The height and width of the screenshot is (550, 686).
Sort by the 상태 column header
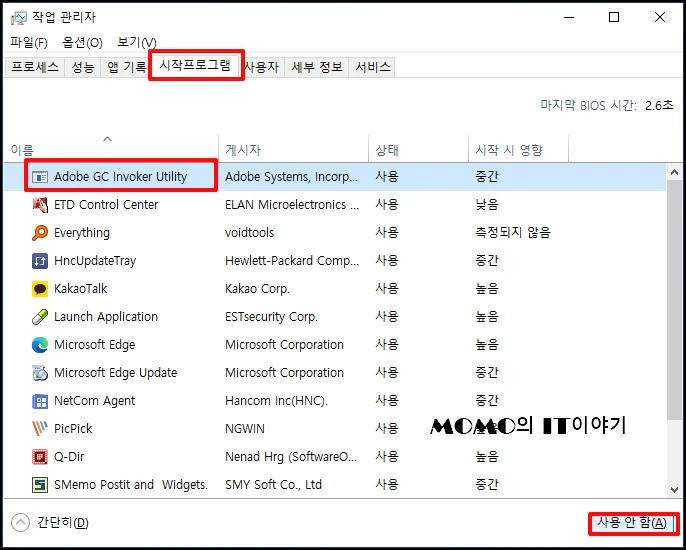click(419, 150)
